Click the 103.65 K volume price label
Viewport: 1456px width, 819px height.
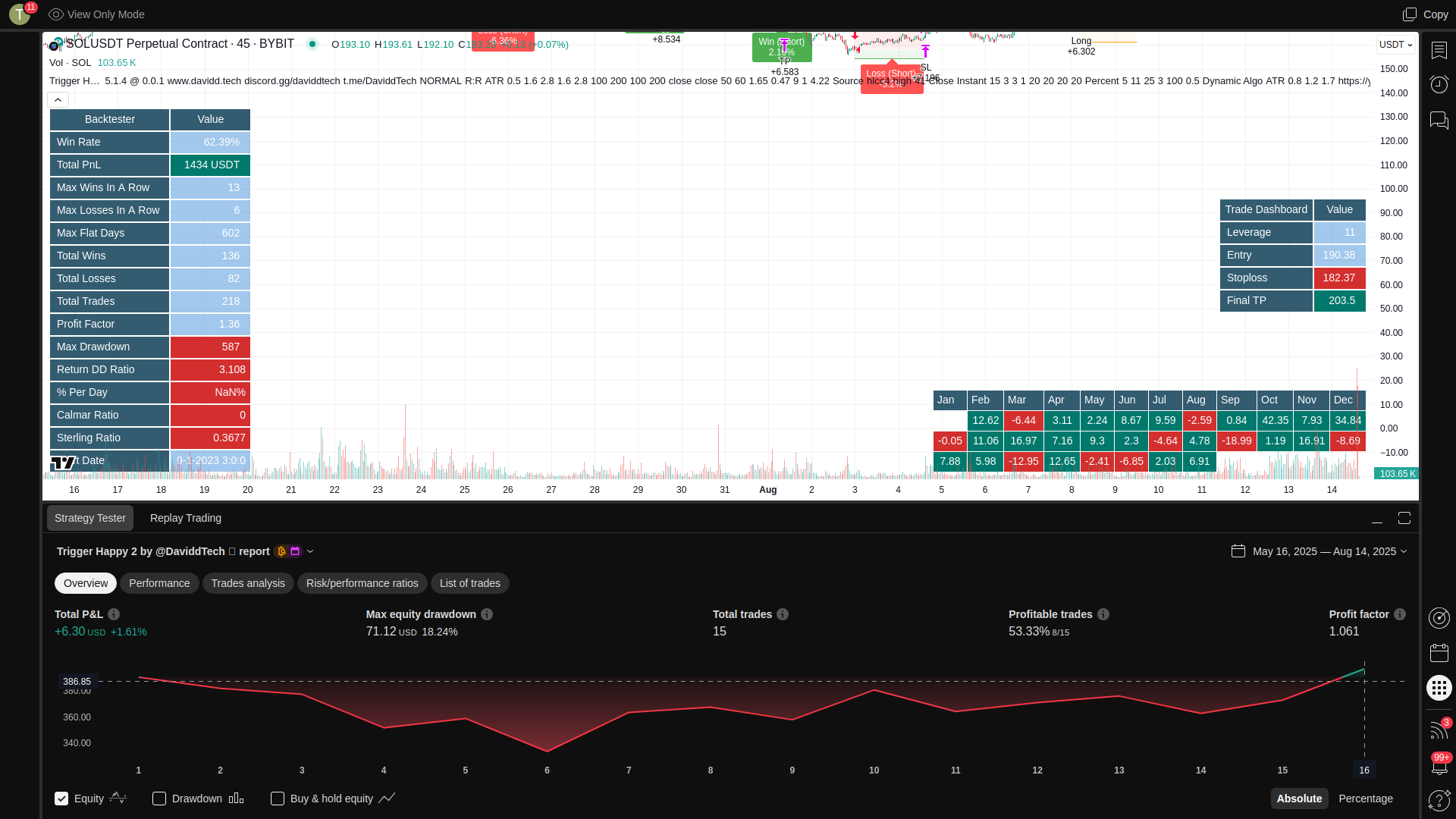coord(1397,474)
